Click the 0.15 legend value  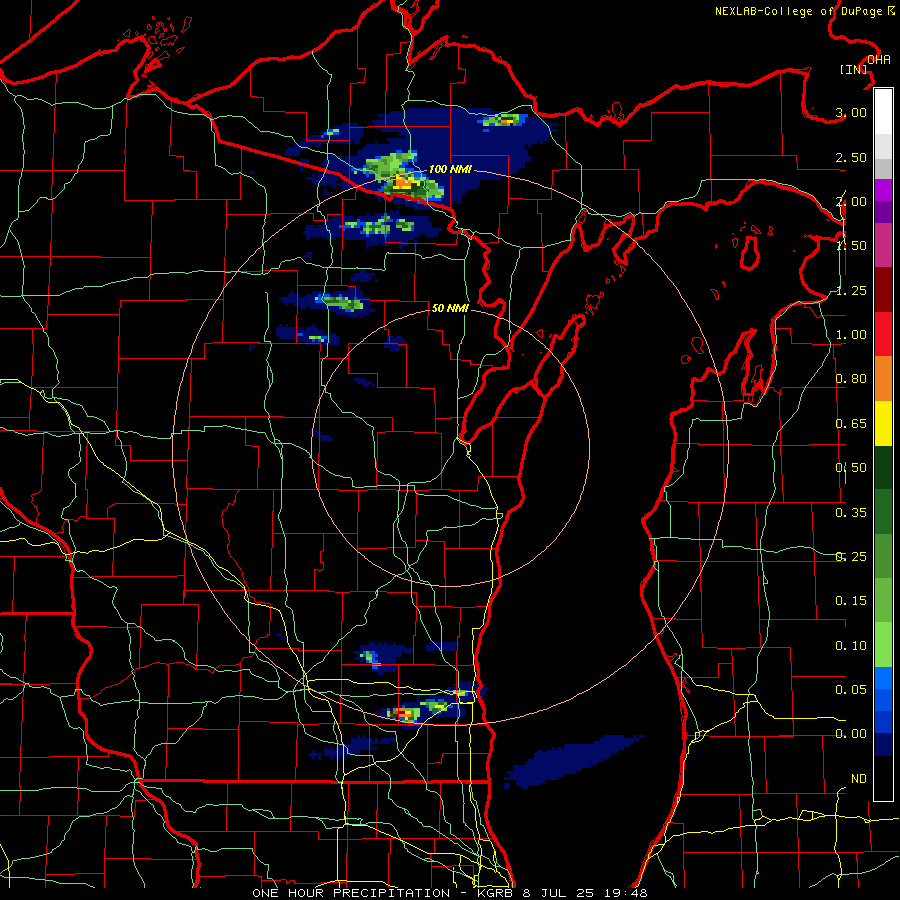(851, 601)
